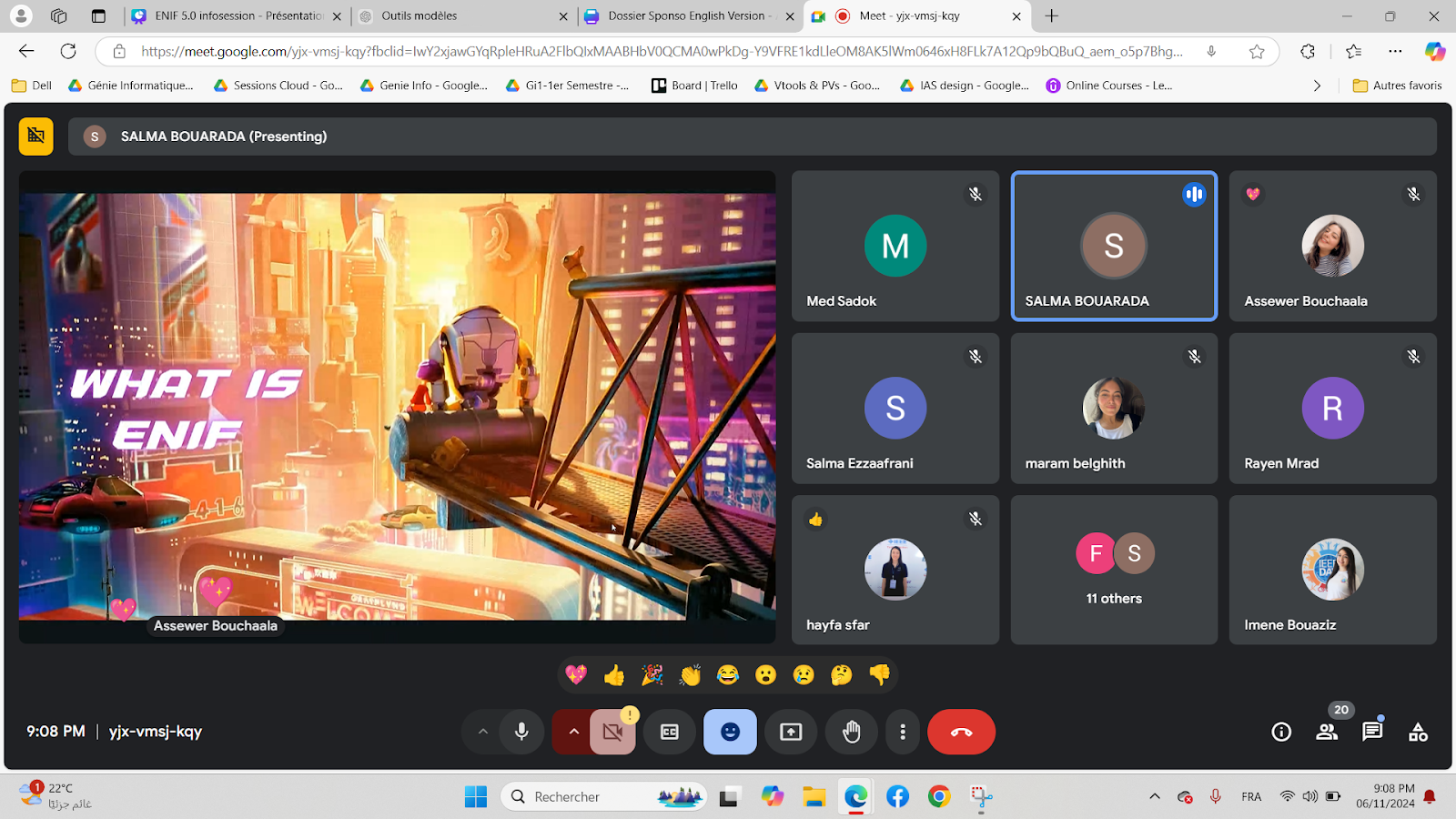Open the Windows Start menu
The width and height of the screenshot is (1456, 819).
pyautogui.click(x=476, y=797)
